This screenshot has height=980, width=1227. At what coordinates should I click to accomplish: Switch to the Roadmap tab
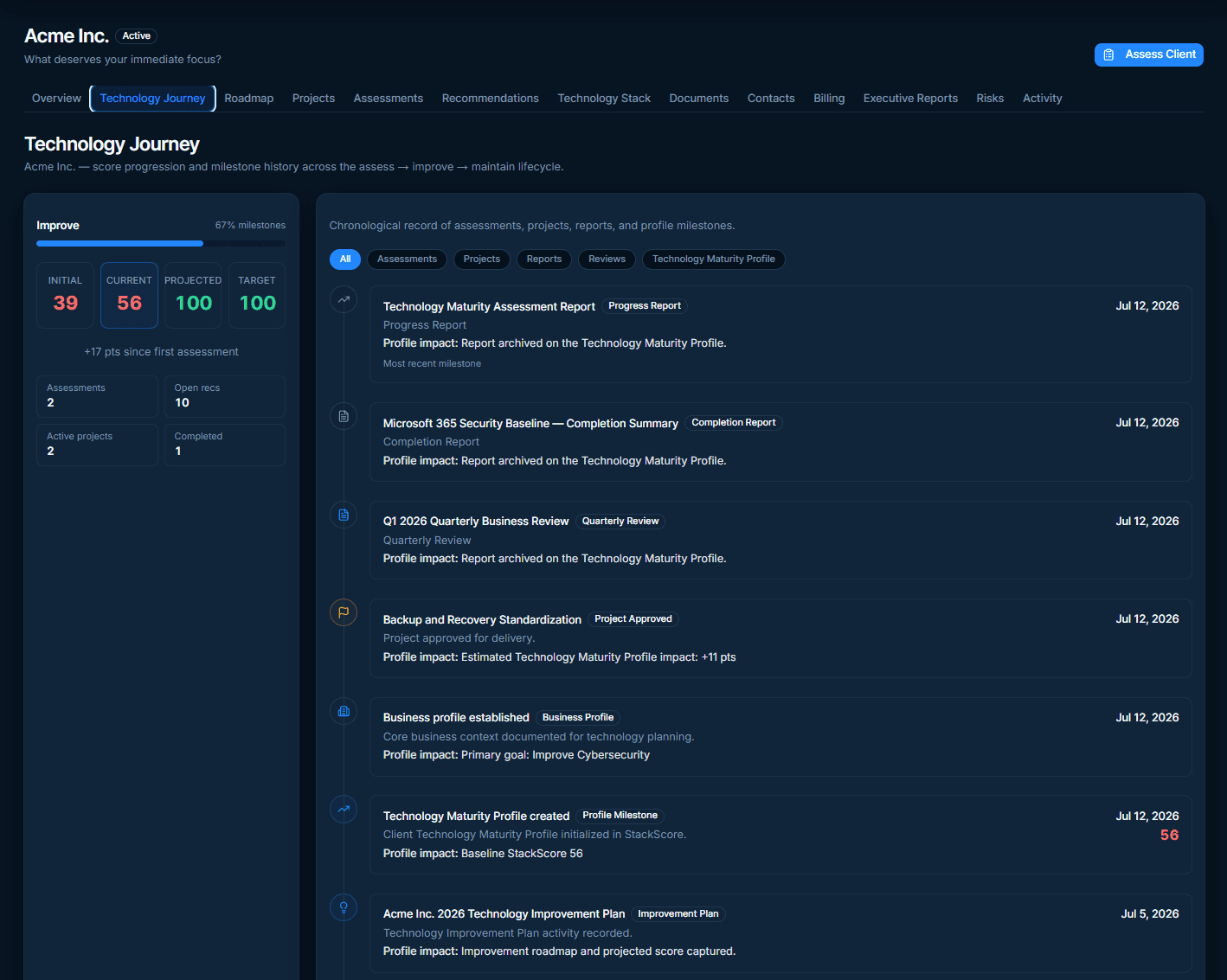[x=249, y=99]
